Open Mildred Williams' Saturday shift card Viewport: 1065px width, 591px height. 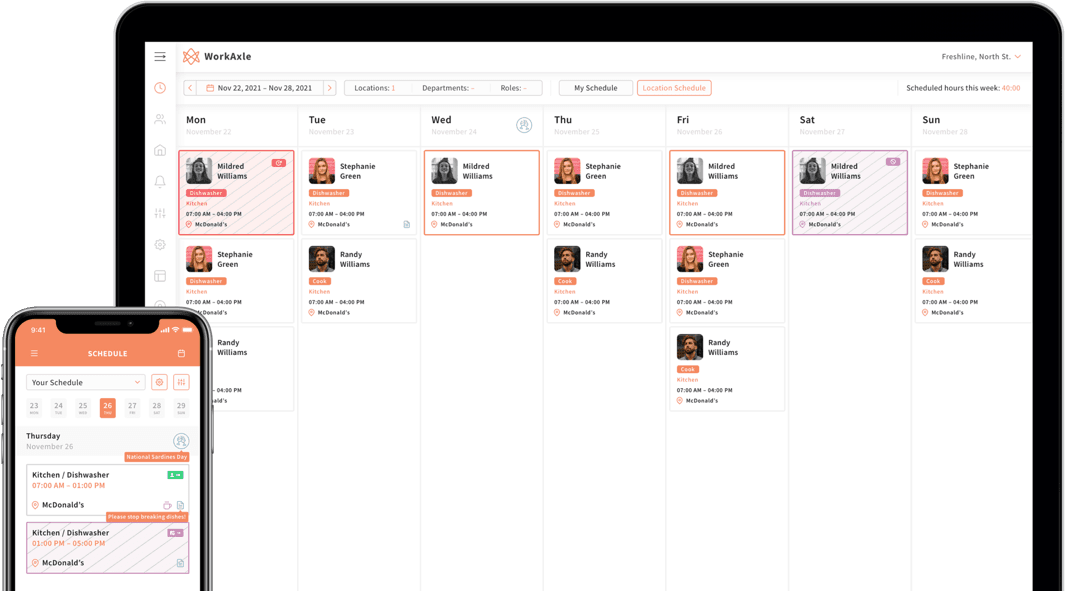pos(849,193)
